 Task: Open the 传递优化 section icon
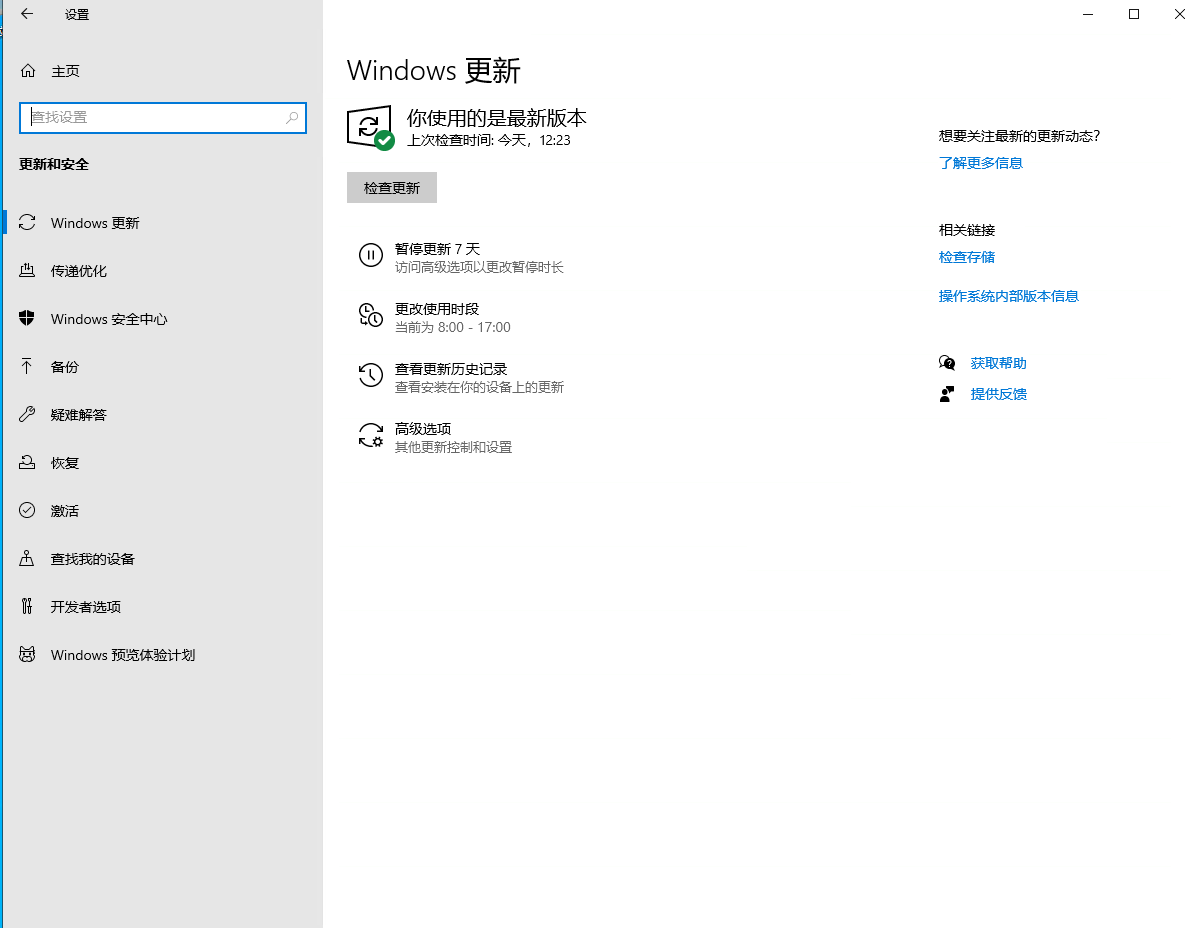click(28, 271)
